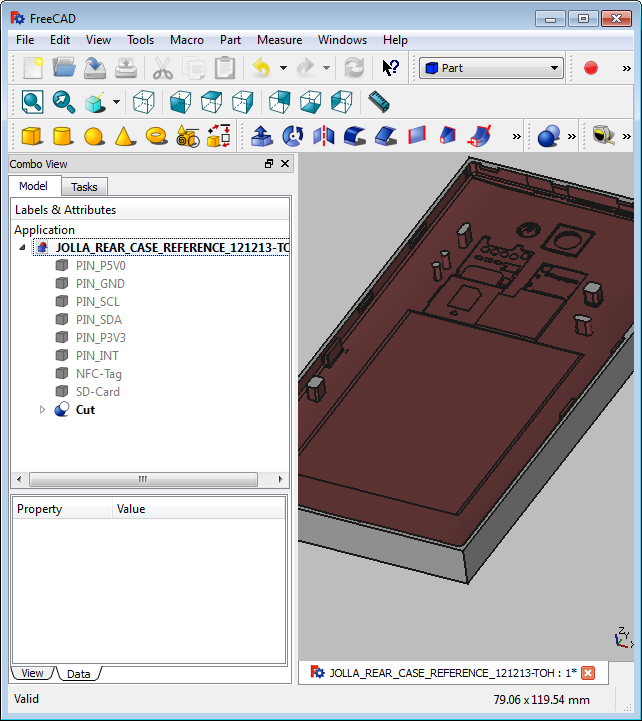Close the JOLLA_REAR_CASE_REFERENCE document tab
This screenshot has width=642, height=721.
[x=588, y=673]
